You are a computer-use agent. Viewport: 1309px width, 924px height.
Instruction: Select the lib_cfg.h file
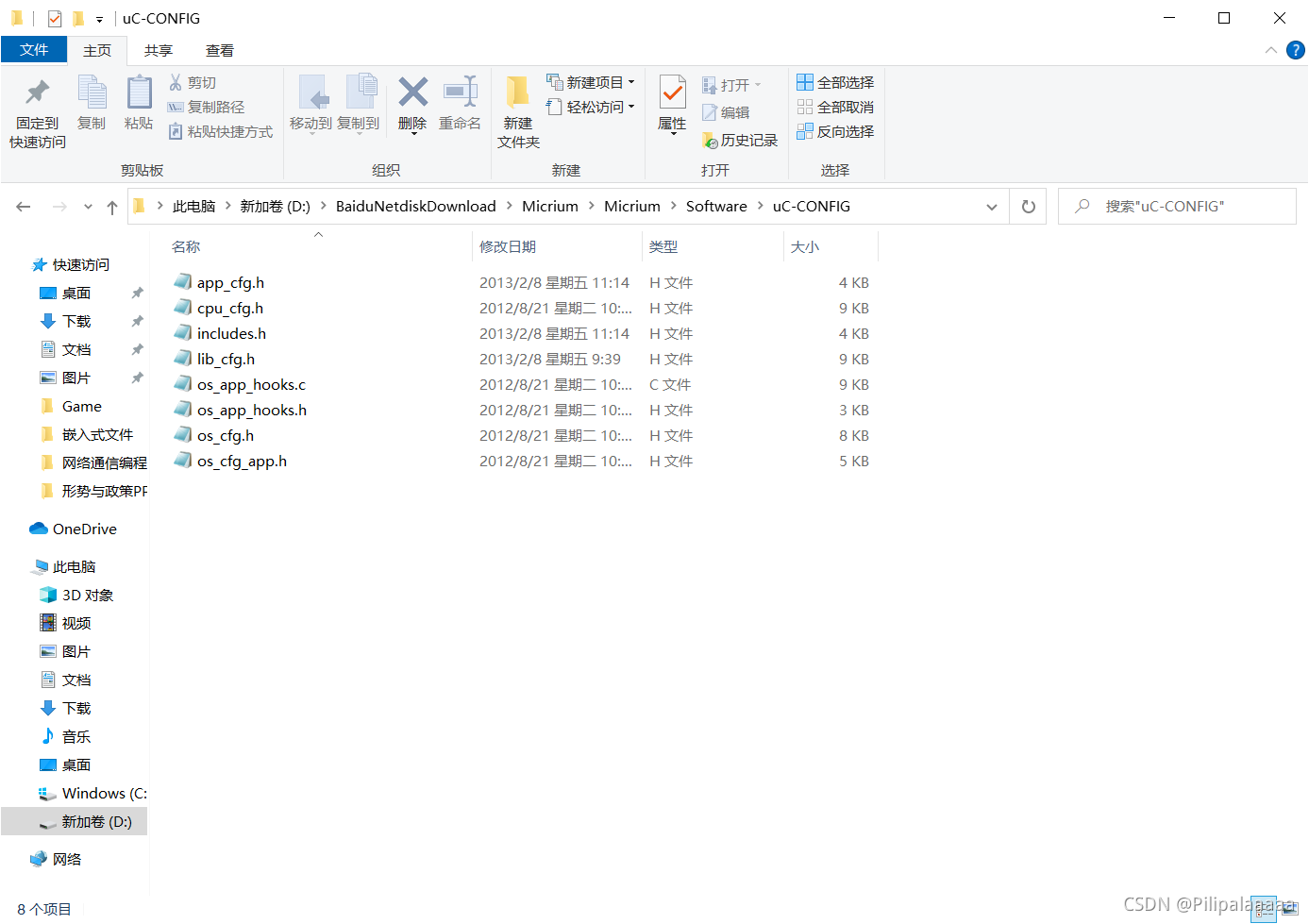226,360
